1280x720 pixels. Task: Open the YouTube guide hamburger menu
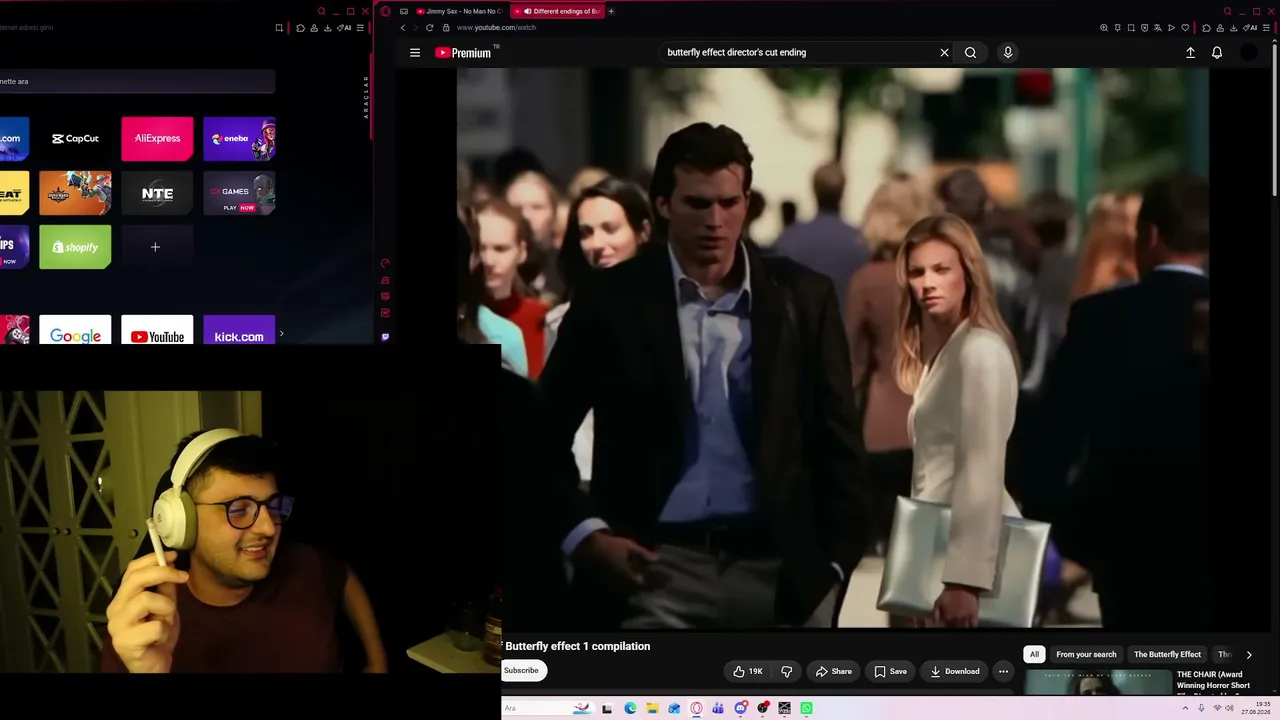pos(415,53)
